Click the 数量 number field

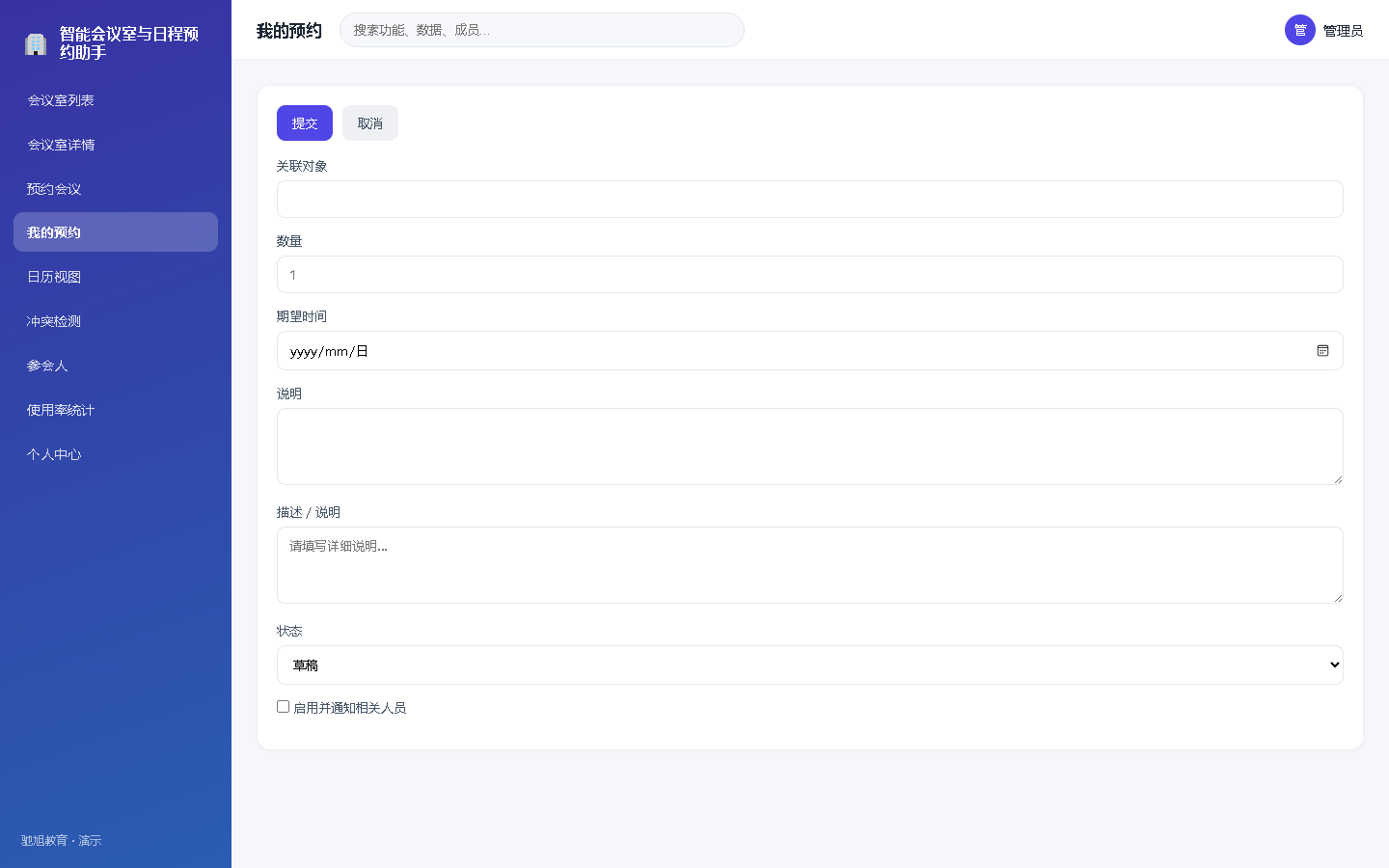tap(809, 275)
